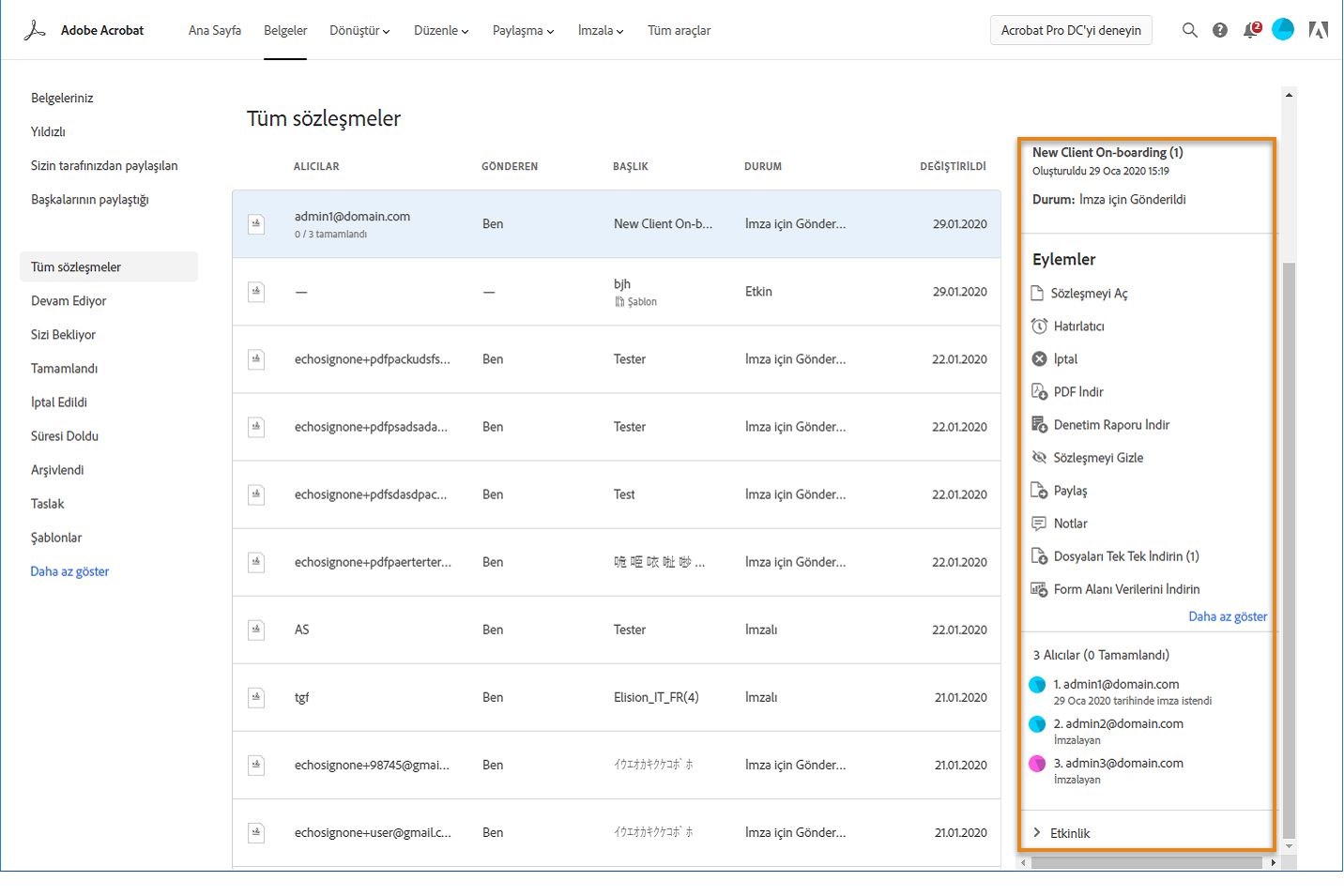
Task: Click the right panel horizontal scrollbar
Action: [x=1146, y=862]
